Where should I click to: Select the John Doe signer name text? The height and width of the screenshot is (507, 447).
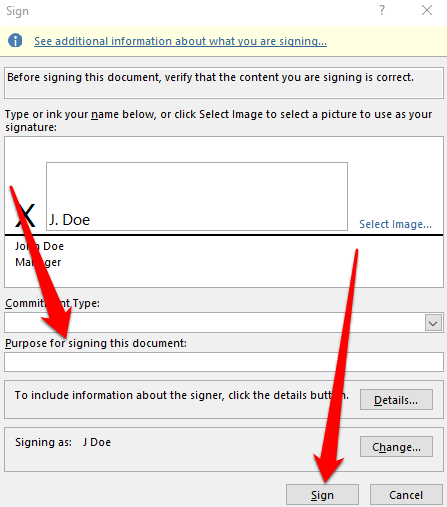(39, 246)
